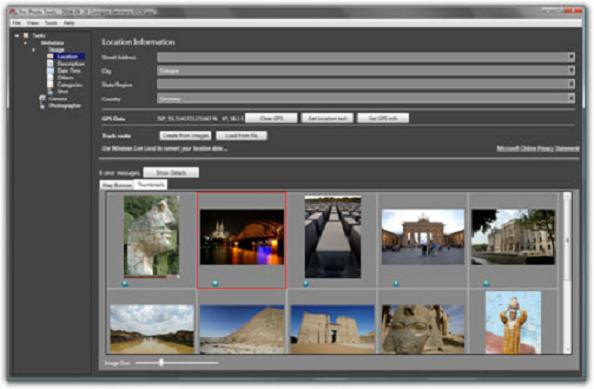Screen dimensions: 594x389
Task: Click the GPS globe icon under the stone head photo
Action: [125, 283]
